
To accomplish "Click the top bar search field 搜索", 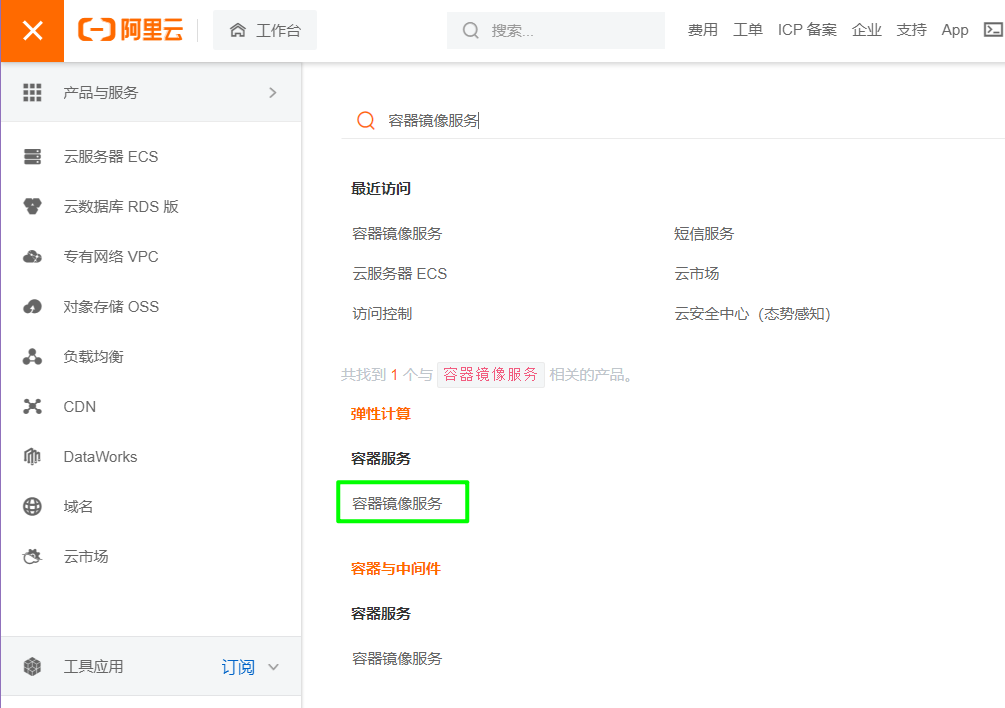I will [x=556, y=30].
